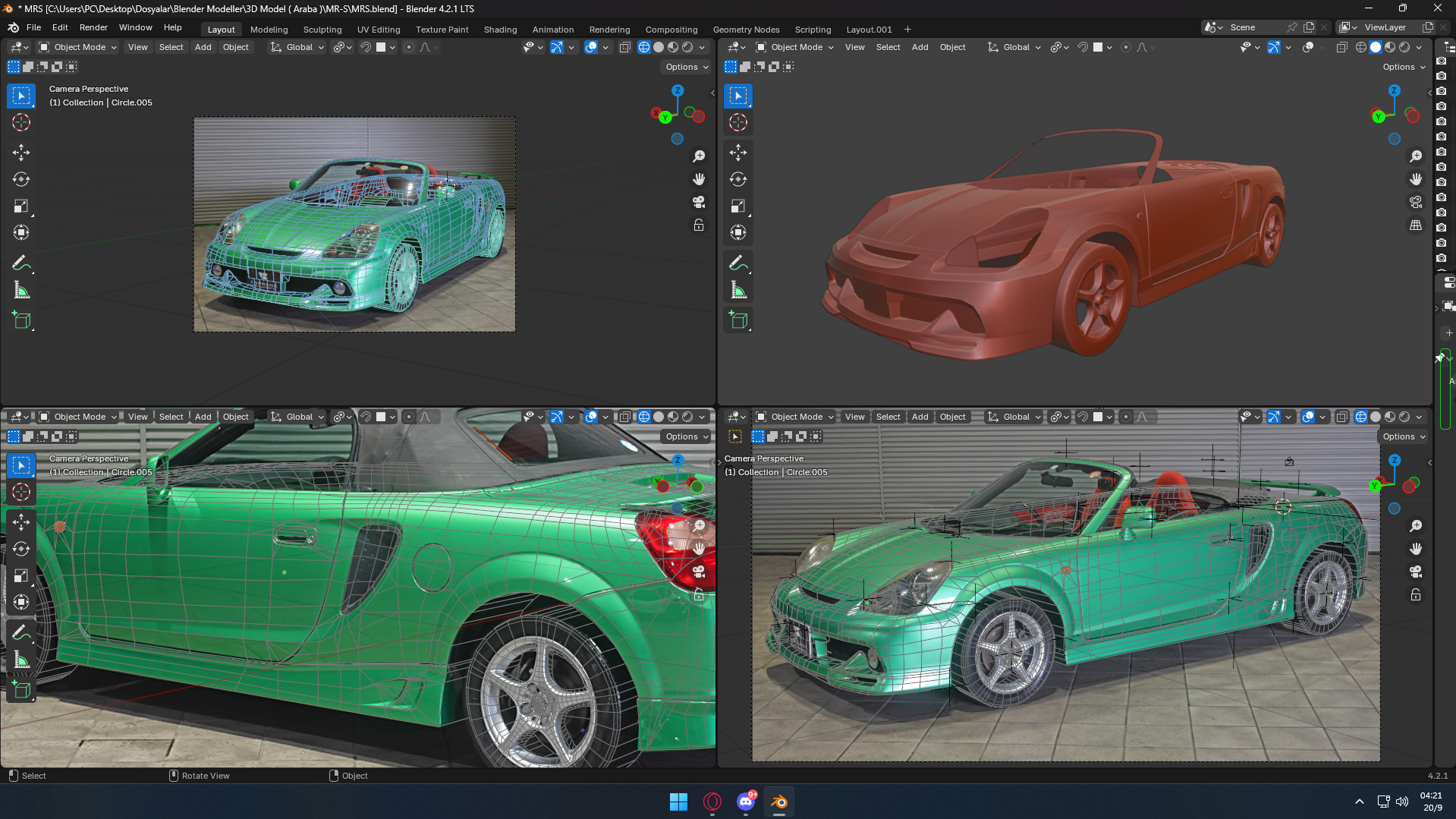1456x819 pixels.
Task: Click the 3D Cursor tool in bottom-left viewport
Action: 21,492
